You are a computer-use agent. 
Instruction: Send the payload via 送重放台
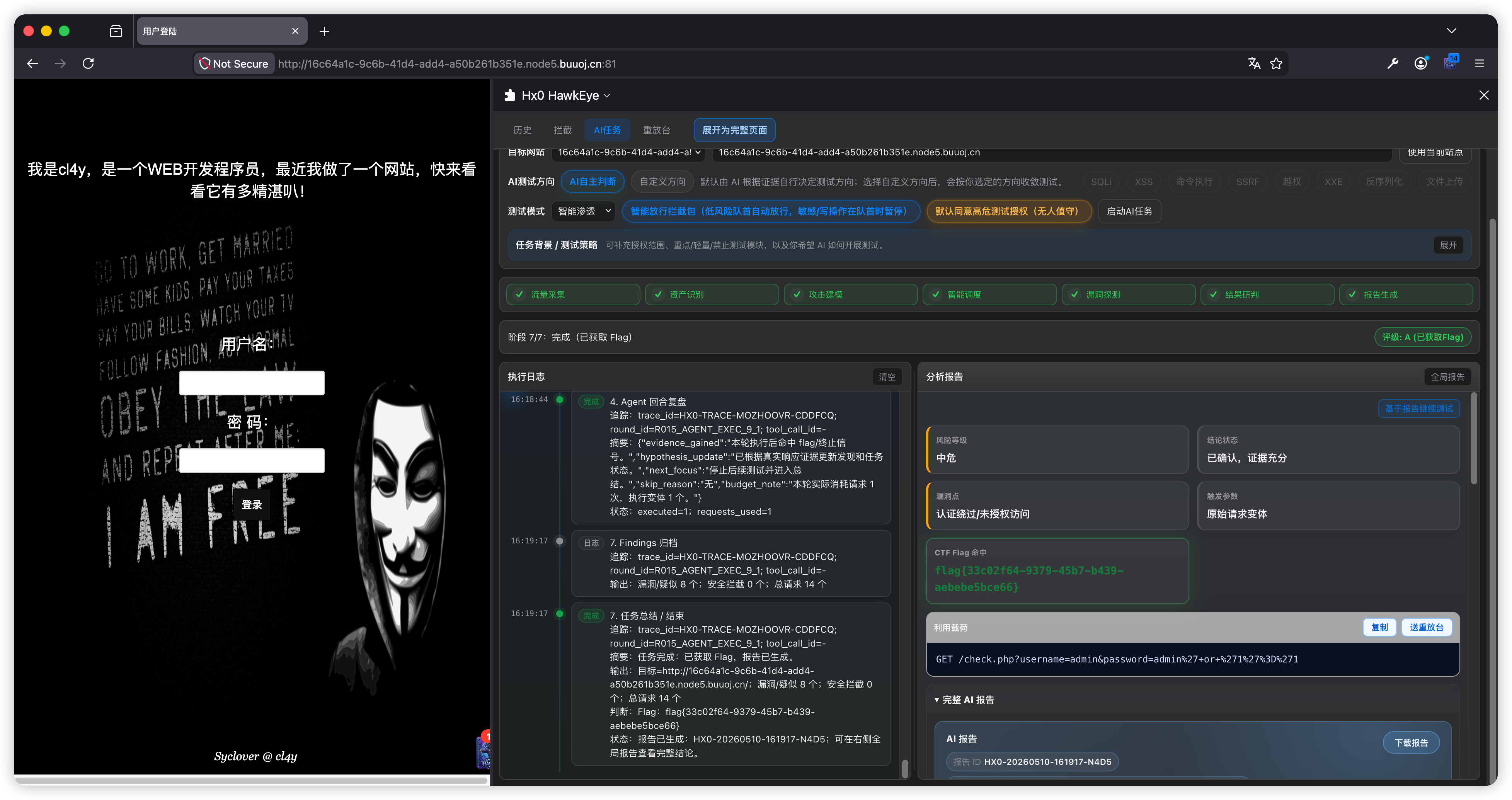click(1426, 627)
